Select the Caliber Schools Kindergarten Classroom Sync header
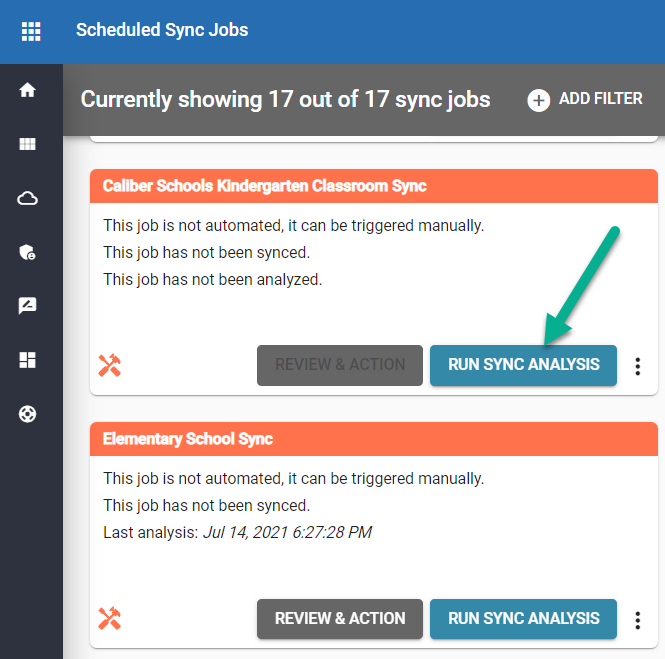The width and height of the screenshot is (665, 659). click(x=265, y=186)
